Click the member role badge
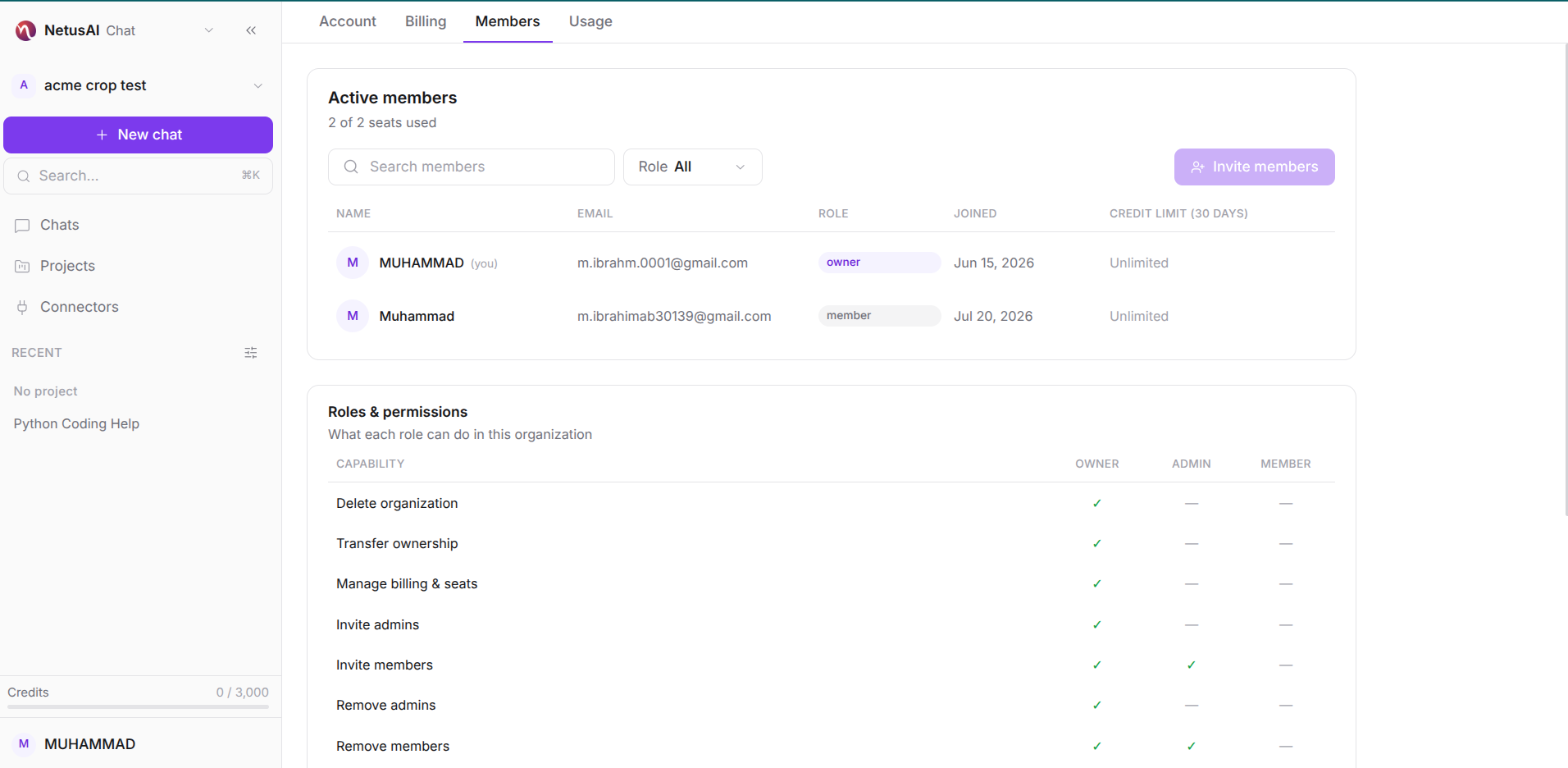Viewport: 1568px width, 768px height. (879, 316)
